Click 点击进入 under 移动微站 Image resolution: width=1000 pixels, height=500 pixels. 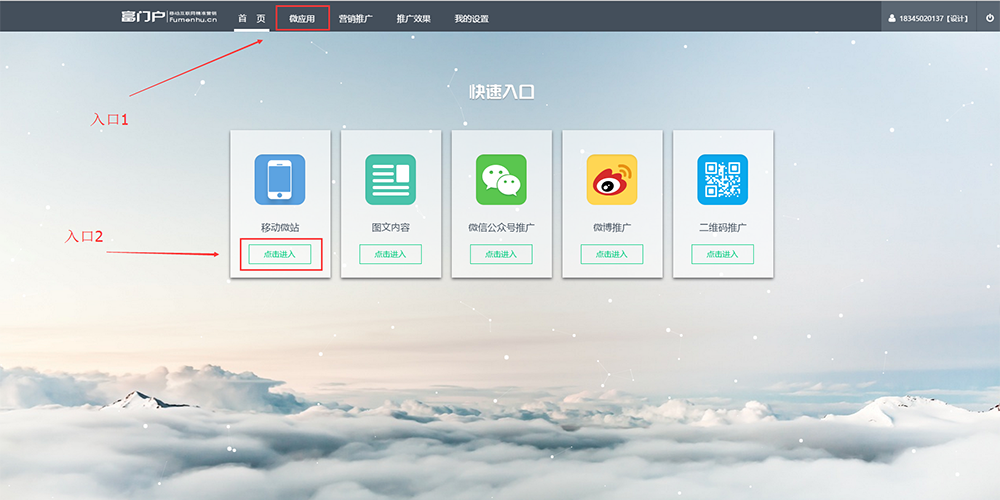click(x=280, y=254)
